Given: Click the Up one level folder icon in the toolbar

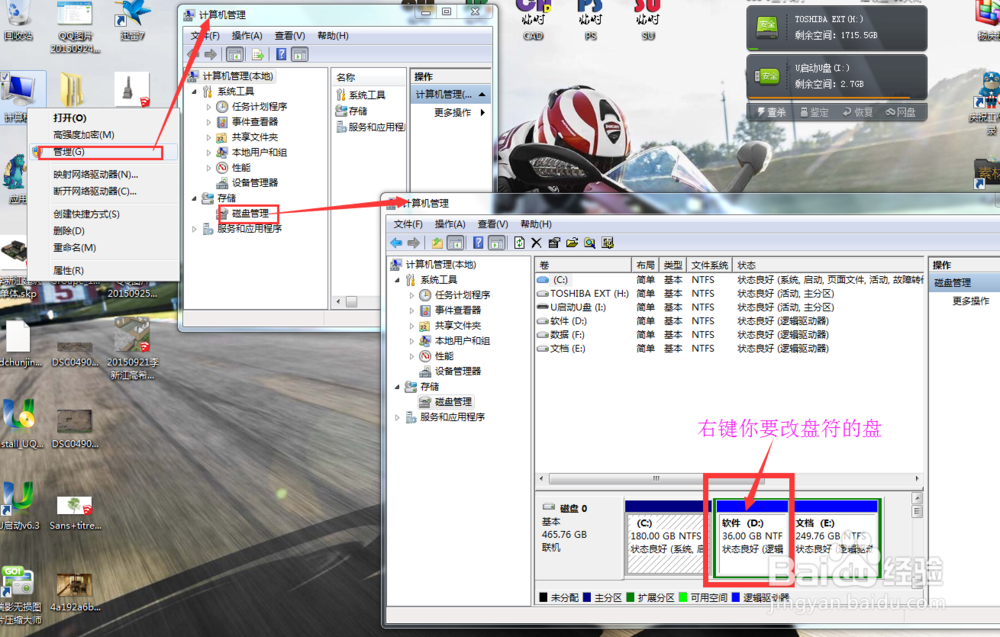Looking at the screenshot, I should pos(437,243).
